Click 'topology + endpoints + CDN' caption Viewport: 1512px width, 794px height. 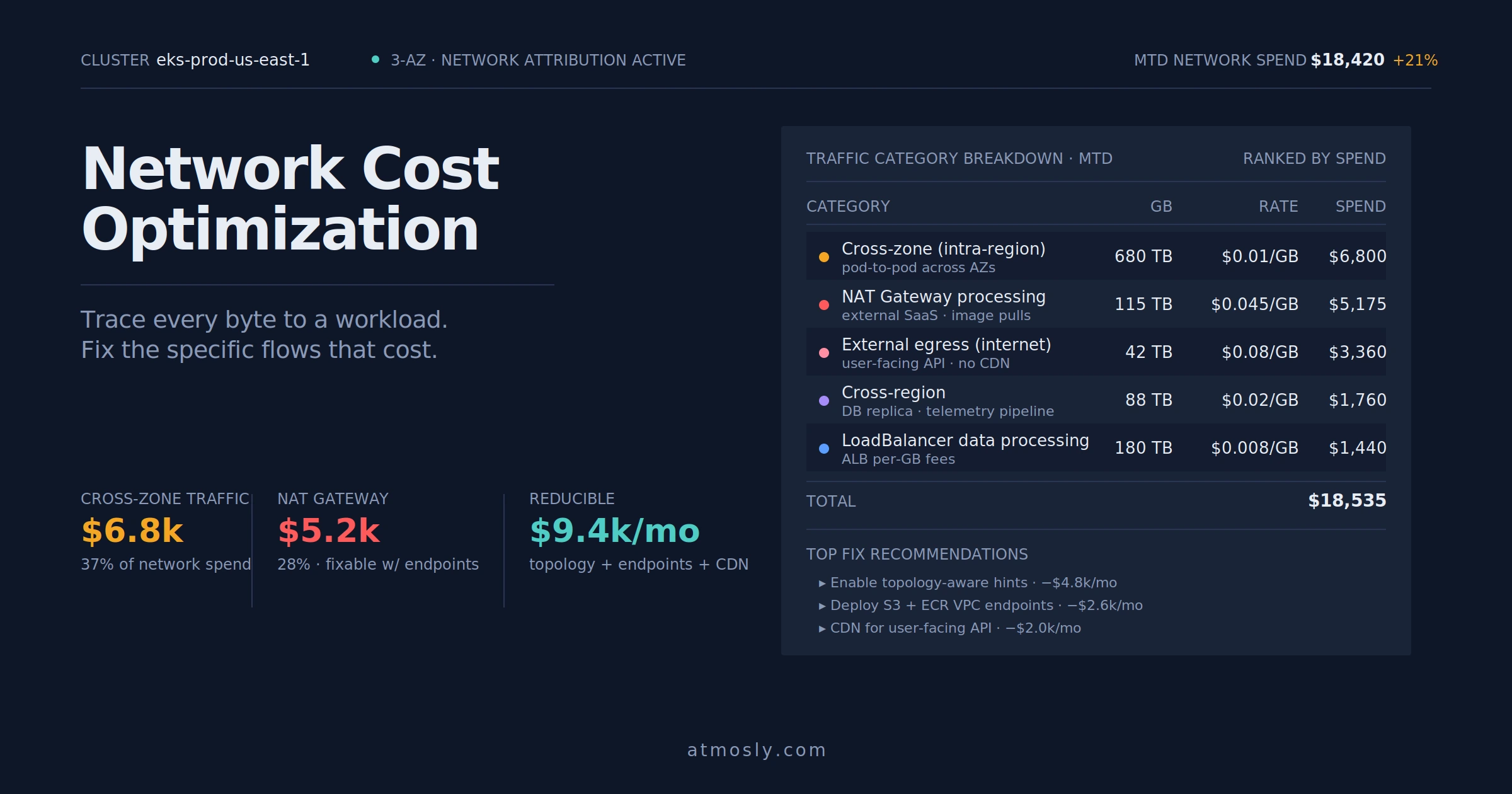[x=639, y=564]
